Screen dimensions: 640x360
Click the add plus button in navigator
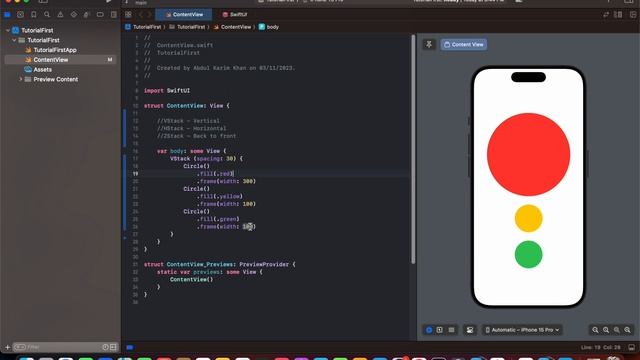coord(7,347)
